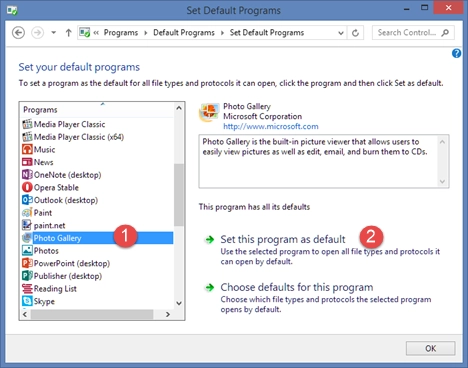The image size is (468, 368).
Task: Click the horizontal scrollbar right arrow in list
Action: tap(168, 314)
